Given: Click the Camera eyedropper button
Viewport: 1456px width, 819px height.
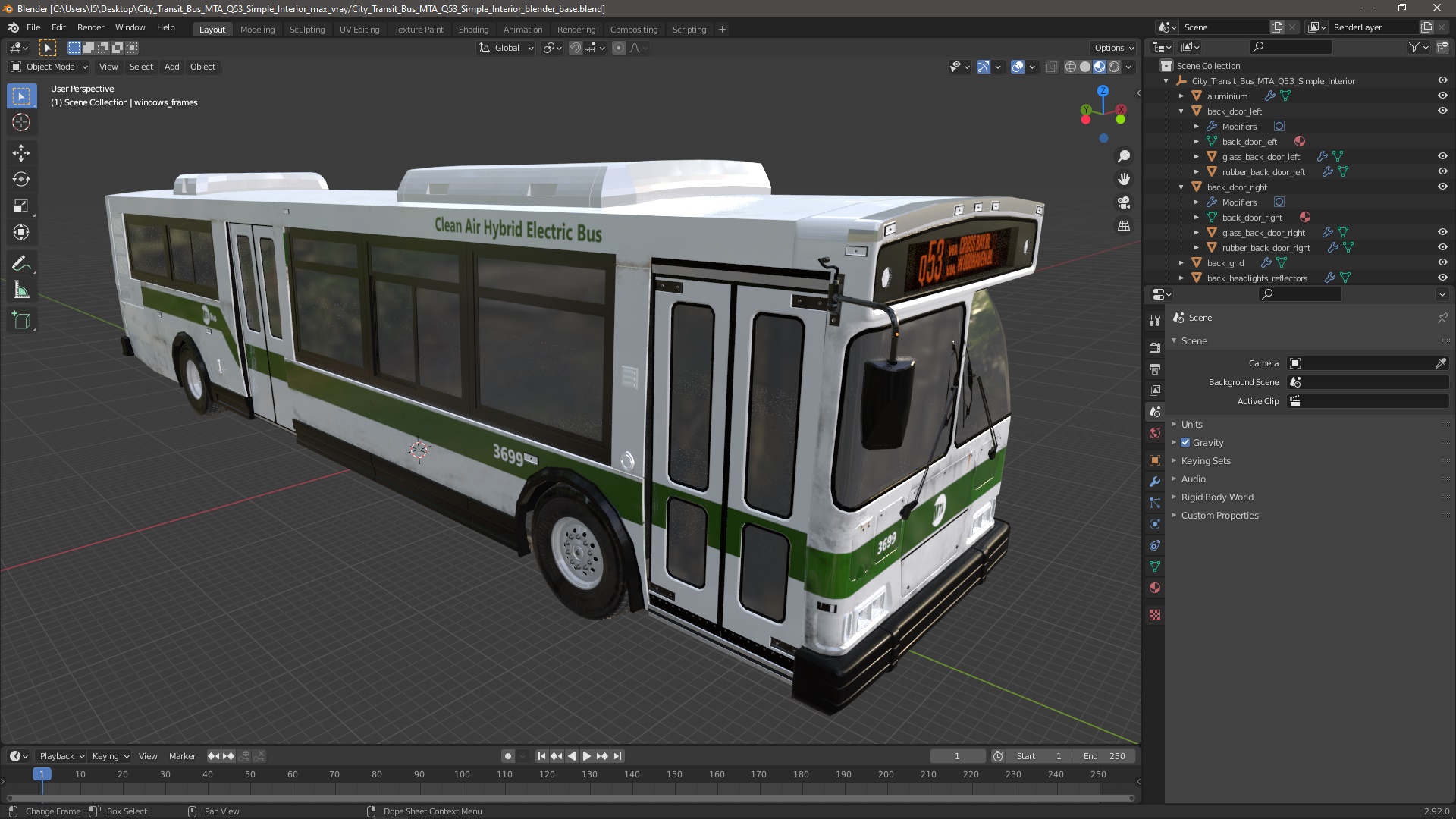Looking at the screenshot, I should point(1441,363).
